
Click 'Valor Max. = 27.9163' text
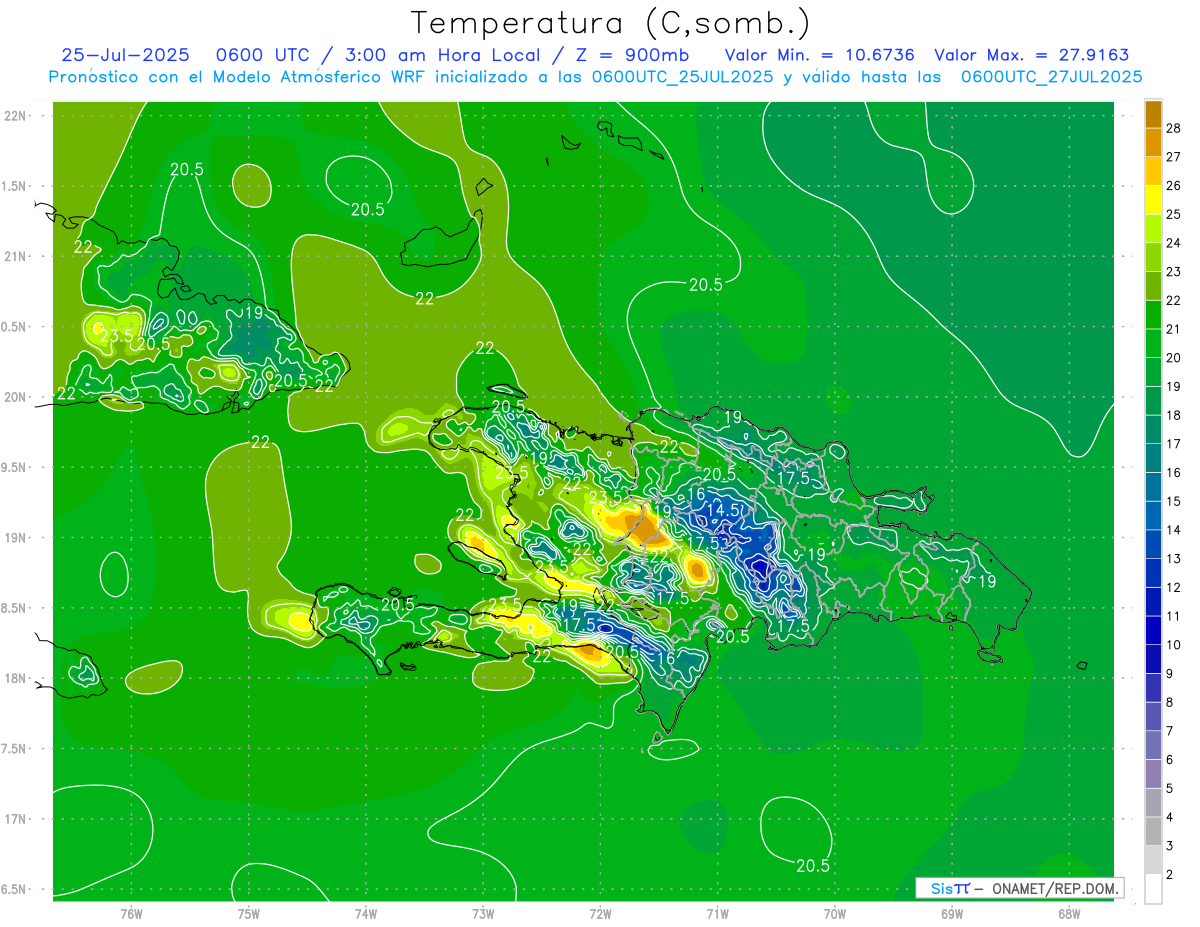[x=1032, y=56]
